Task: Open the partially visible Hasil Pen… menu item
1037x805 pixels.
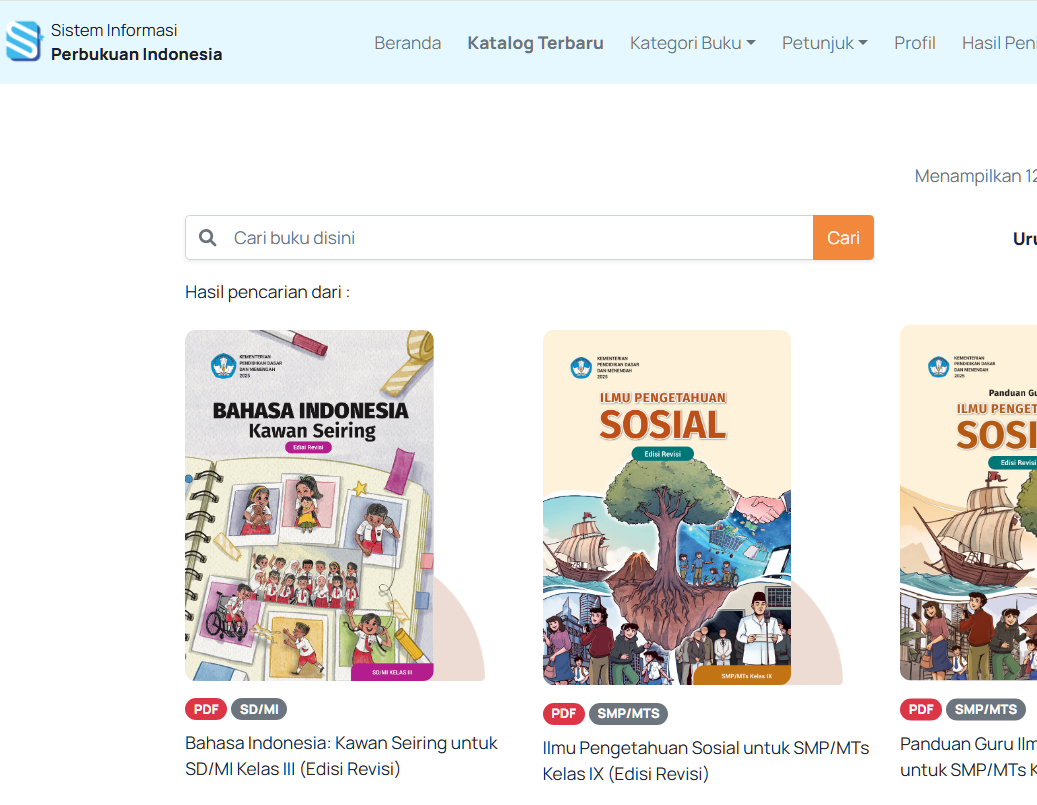Action: (x=999, y=43)
